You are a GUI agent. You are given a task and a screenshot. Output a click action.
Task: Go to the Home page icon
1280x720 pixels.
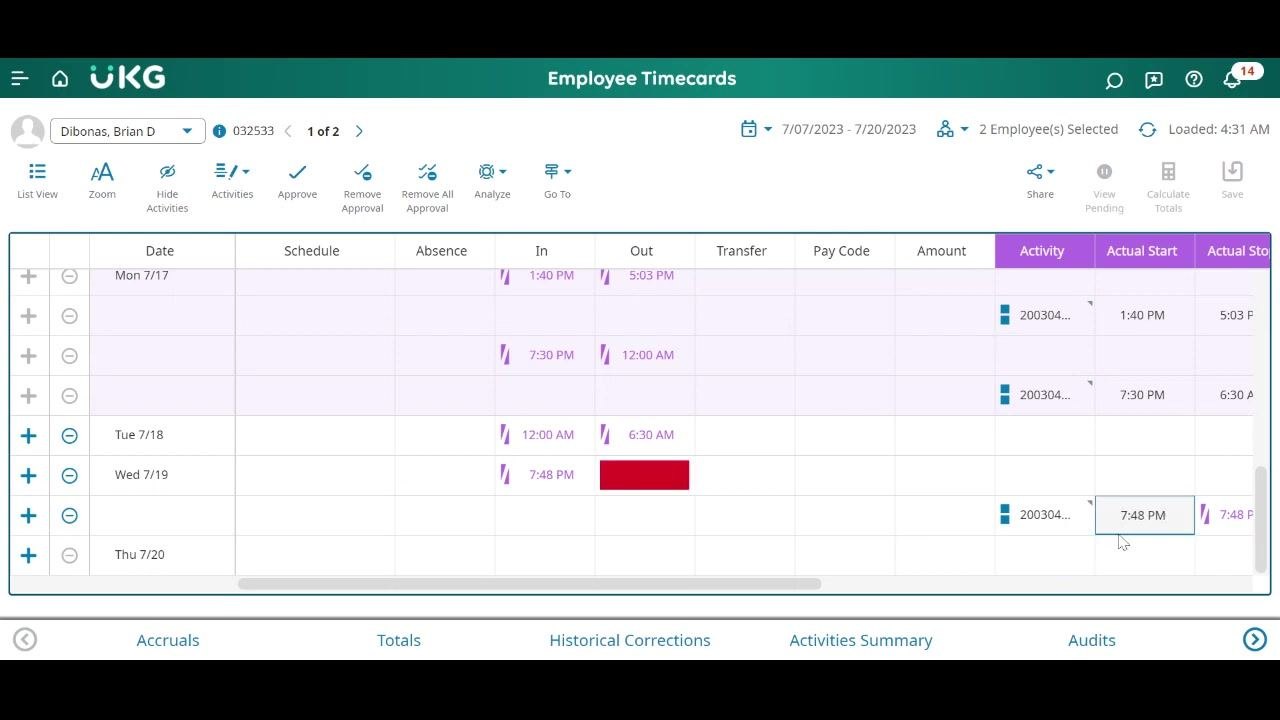click(60, 79)
